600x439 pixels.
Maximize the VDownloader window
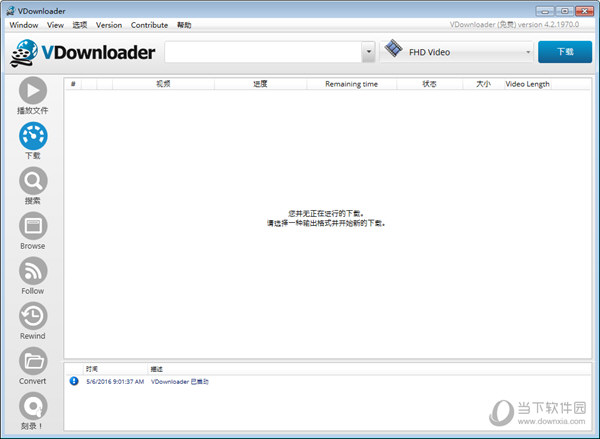tap(564, 11)
